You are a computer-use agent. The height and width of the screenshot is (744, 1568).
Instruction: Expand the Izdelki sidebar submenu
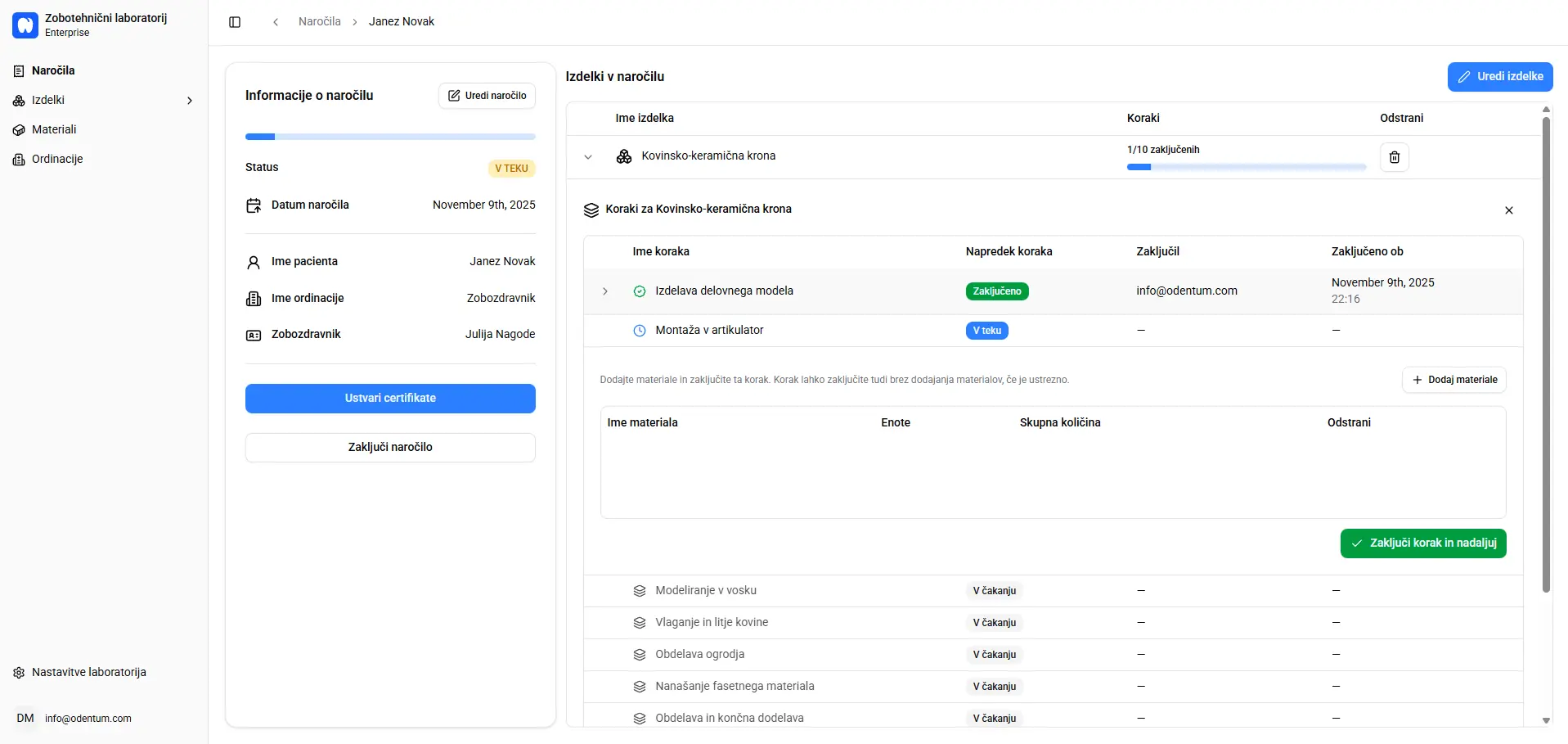coord(190,101)
